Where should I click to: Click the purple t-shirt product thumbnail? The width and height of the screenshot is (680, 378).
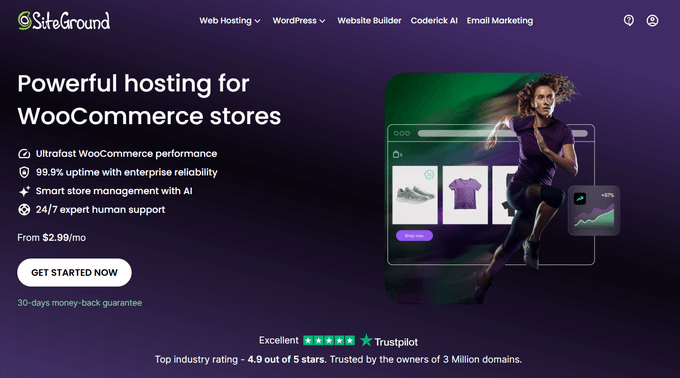[x=465, y=195]
